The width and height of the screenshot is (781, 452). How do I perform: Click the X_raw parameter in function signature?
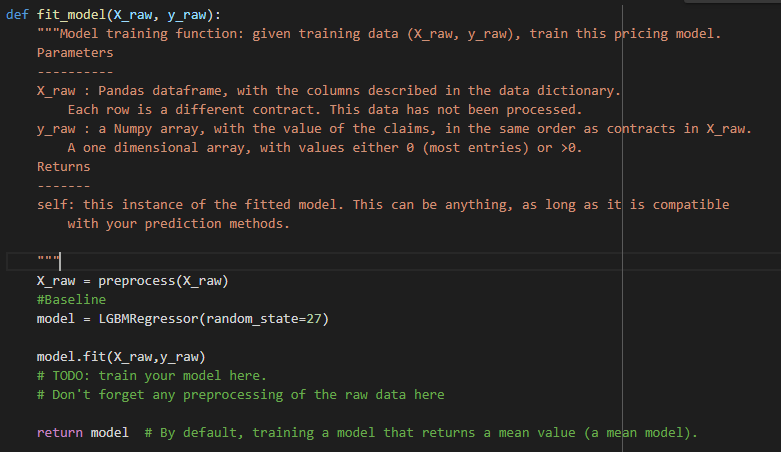[132, 15]
